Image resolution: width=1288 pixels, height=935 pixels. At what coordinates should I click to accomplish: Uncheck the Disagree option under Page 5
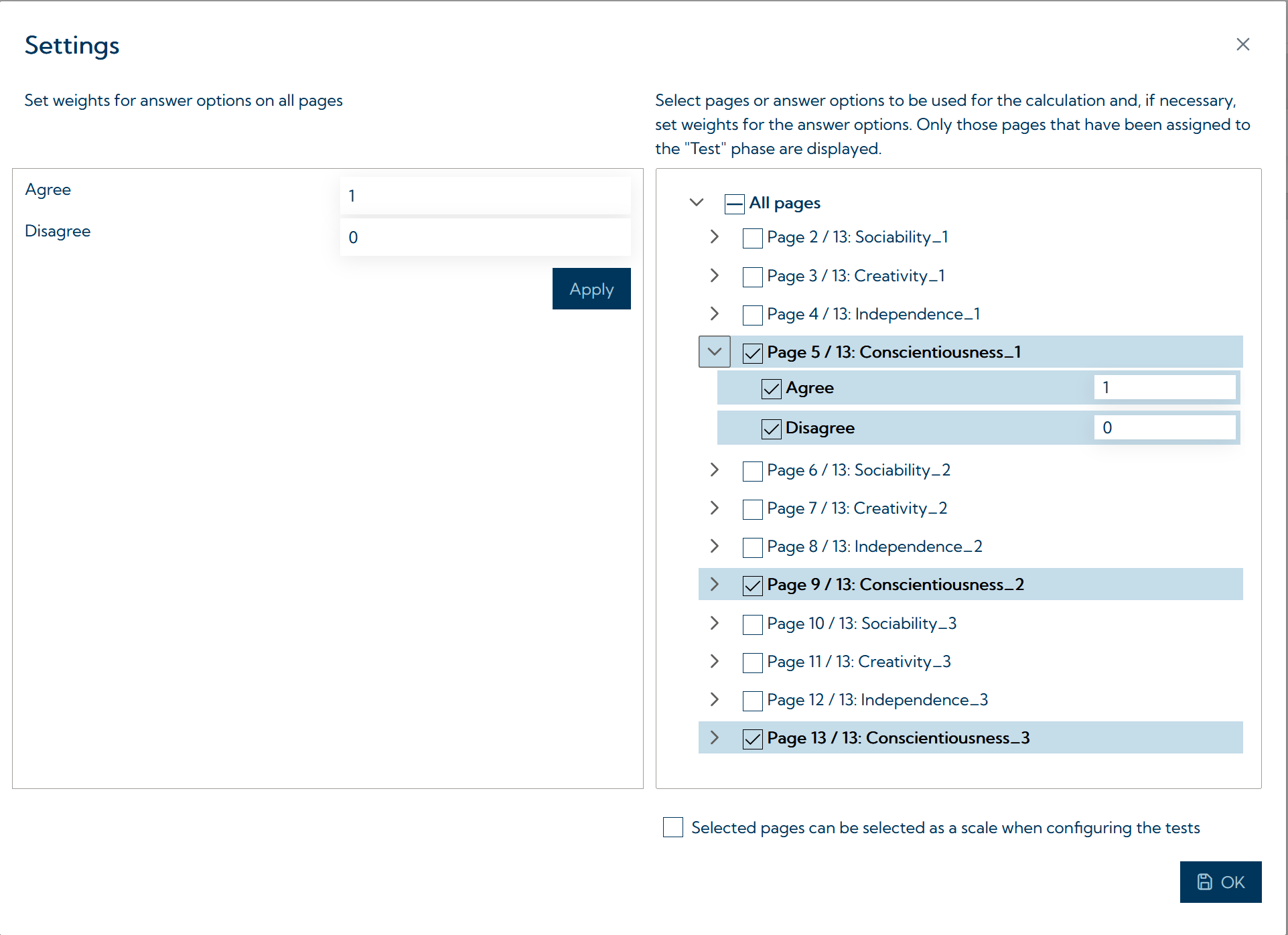tap(771, 429)
